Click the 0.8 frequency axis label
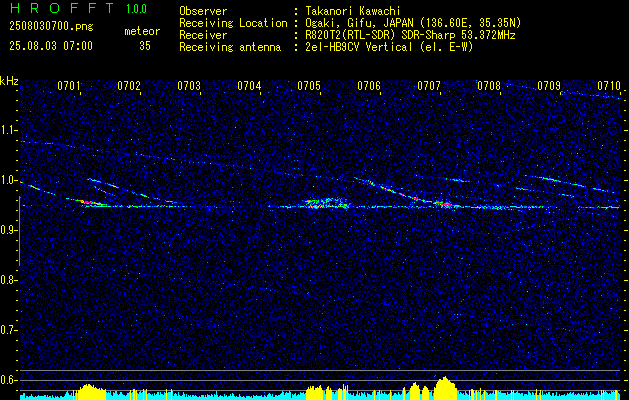Image resolution: width=629 pixels, height=400 pixels. tap(7, 280)
